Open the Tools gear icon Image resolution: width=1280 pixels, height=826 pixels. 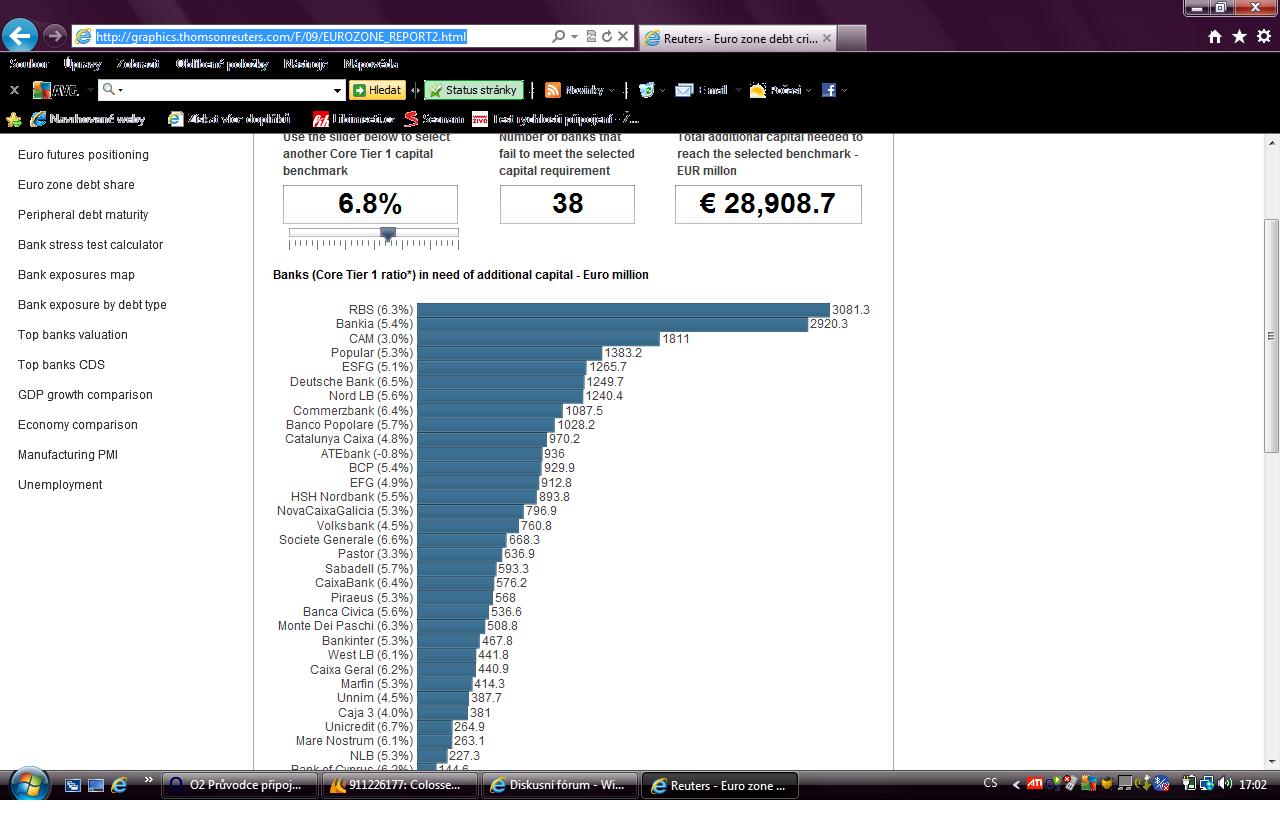[x=1263, y=37]
